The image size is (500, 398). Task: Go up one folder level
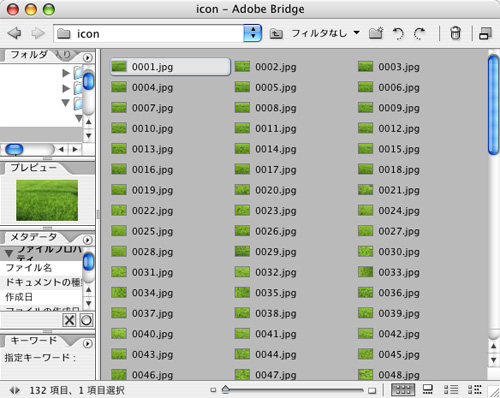point(276,33)
